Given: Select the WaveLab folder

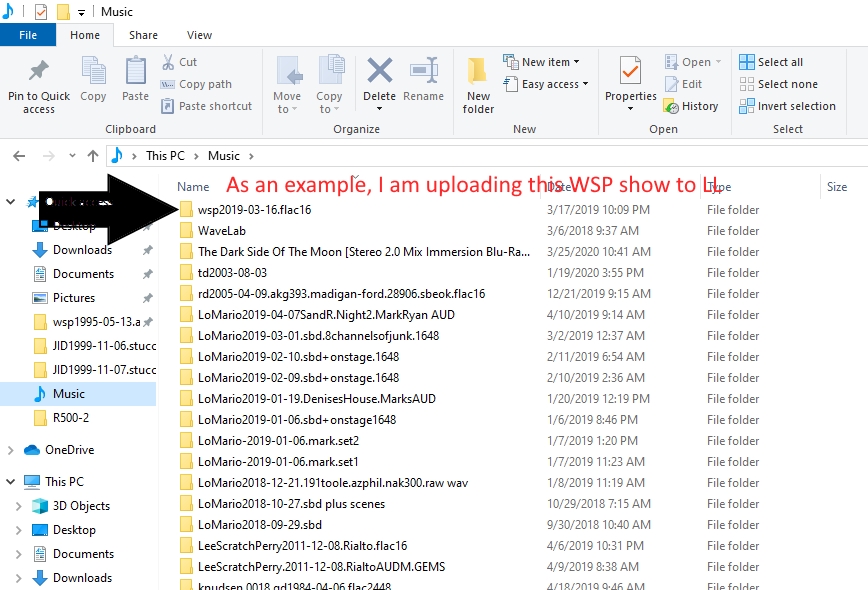Looking at the screenshot, I should coord(221,231).
